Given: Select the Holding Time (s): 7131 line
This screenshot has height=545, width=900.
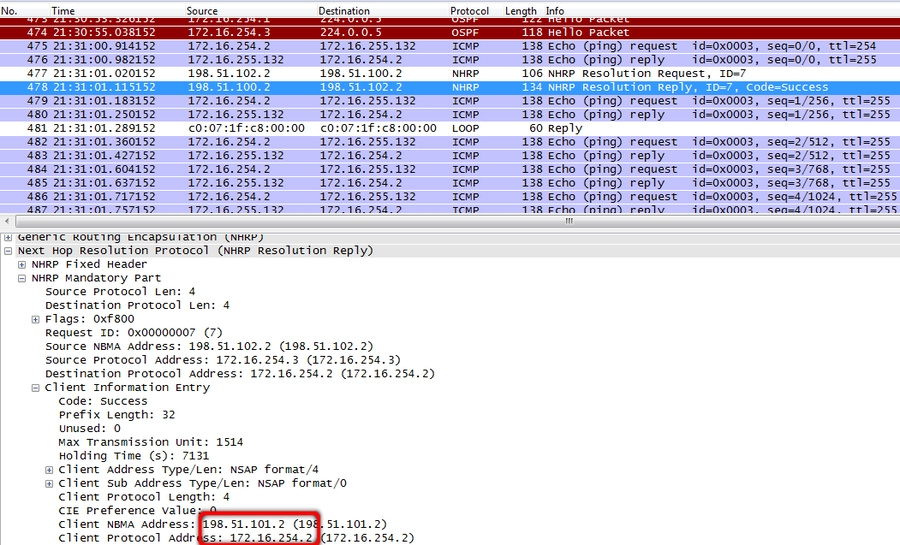Looking at the screenshot, I should coord(133,455).
